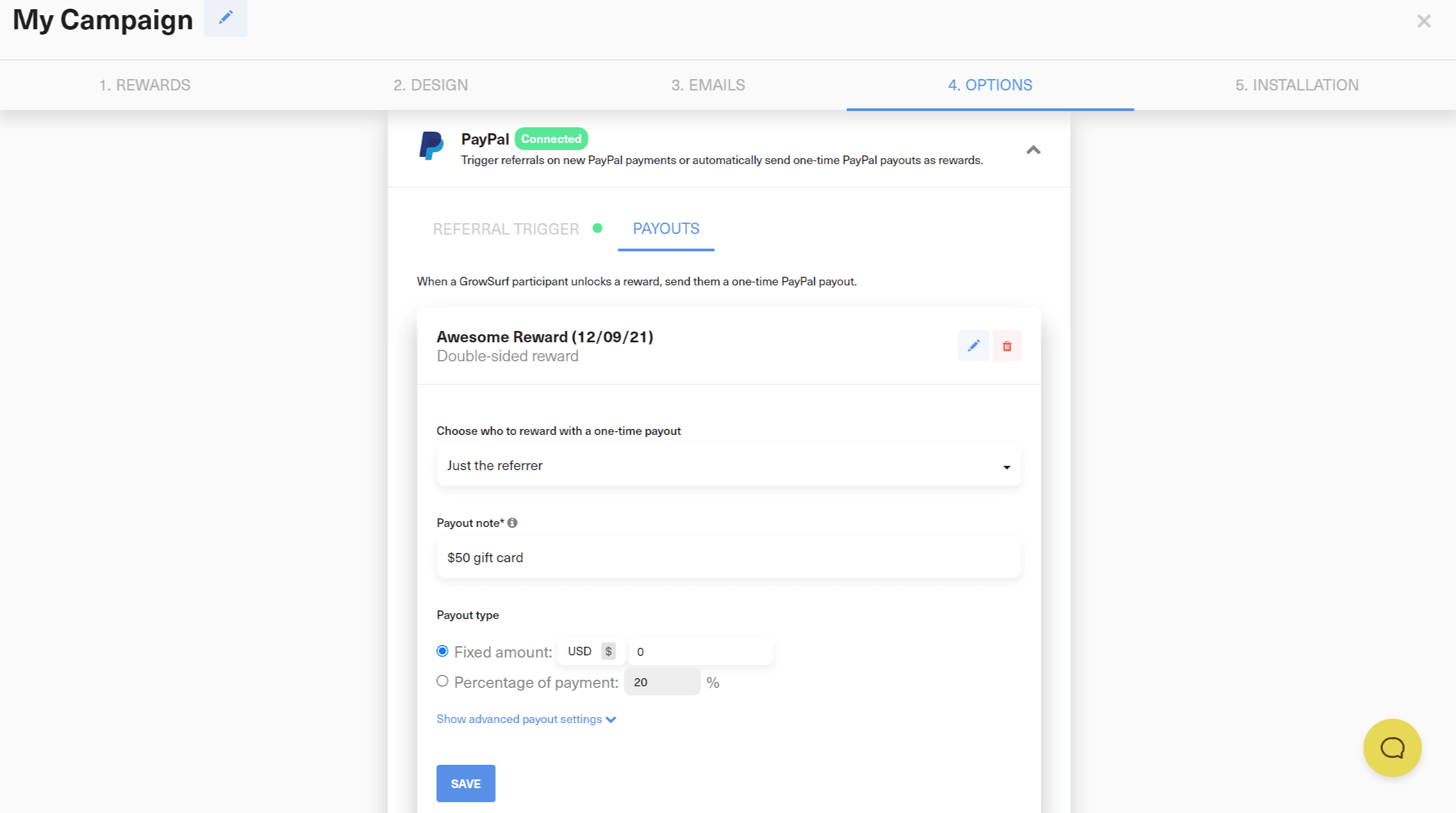Close the campaign editor
Screen dimensions: 1456x813
point(1424,22)
